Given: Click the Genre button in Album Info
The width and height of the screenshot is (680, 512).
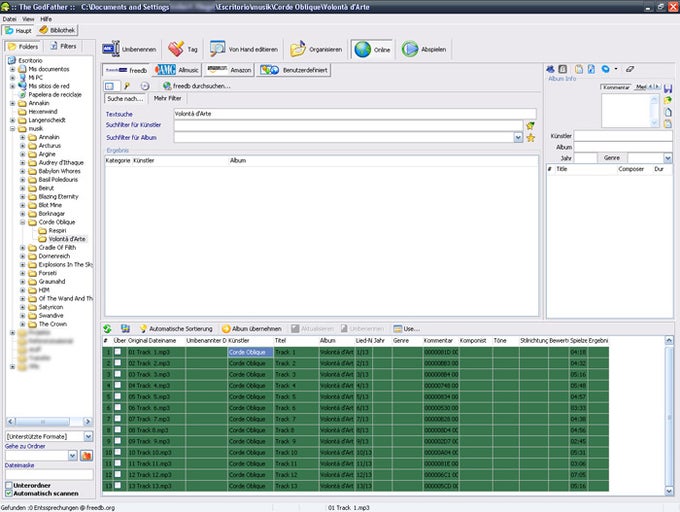Looking at the screenshot, I should point(611,158).
